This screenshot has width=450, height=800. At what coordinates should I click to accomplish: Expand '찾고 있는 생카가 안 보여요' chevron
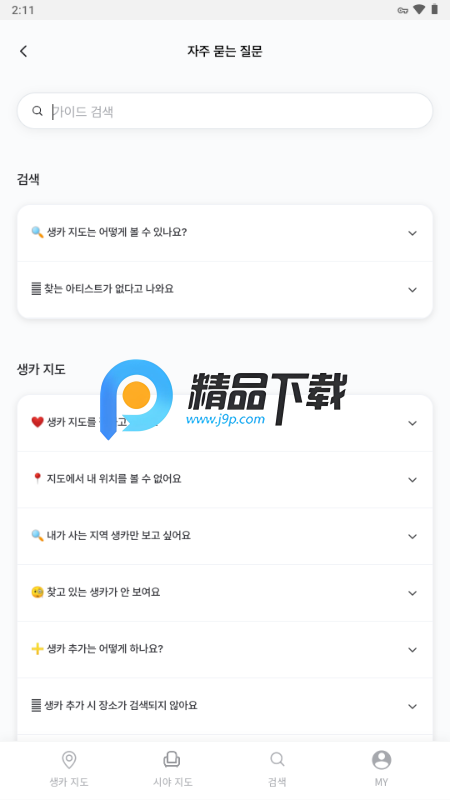[412, 593]
